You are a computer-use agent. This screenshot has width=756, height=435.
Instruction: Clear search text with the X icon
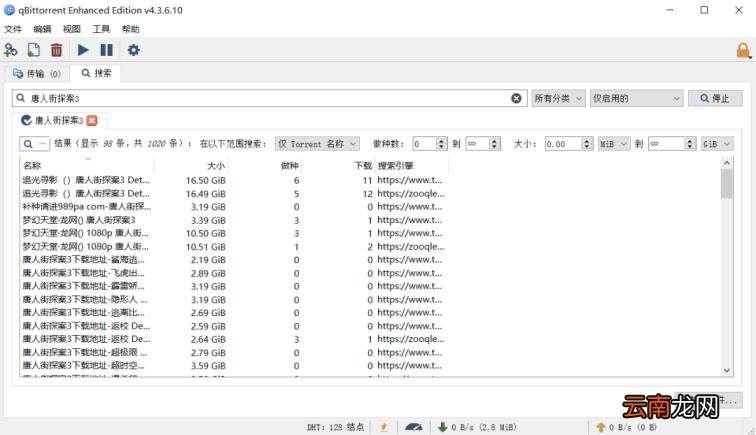516,98
